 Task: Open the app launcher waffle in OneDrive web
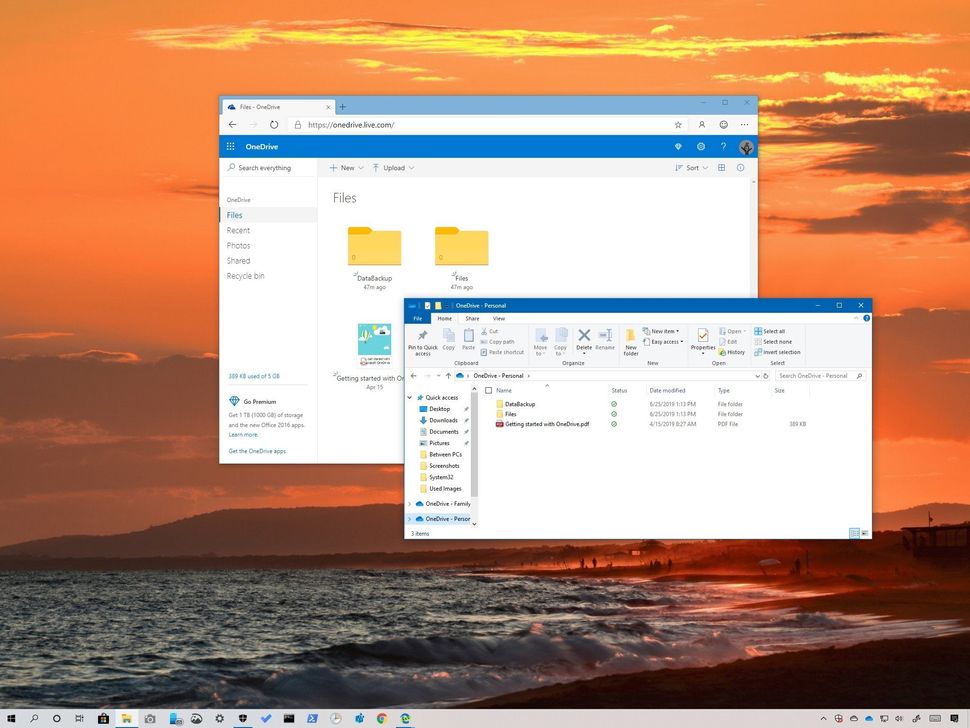tap(230, 146)
